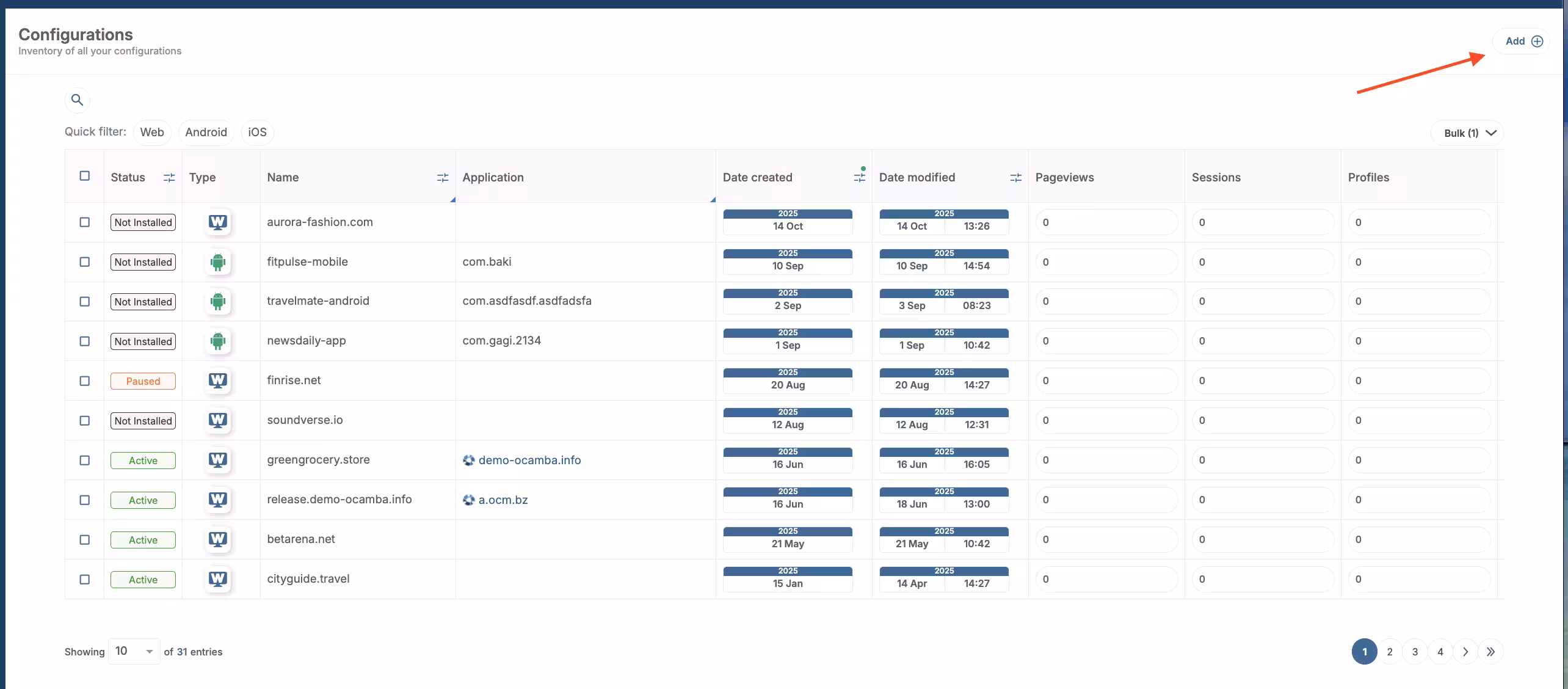
Task: Open Date created filter icon
Action: (859, 178)
